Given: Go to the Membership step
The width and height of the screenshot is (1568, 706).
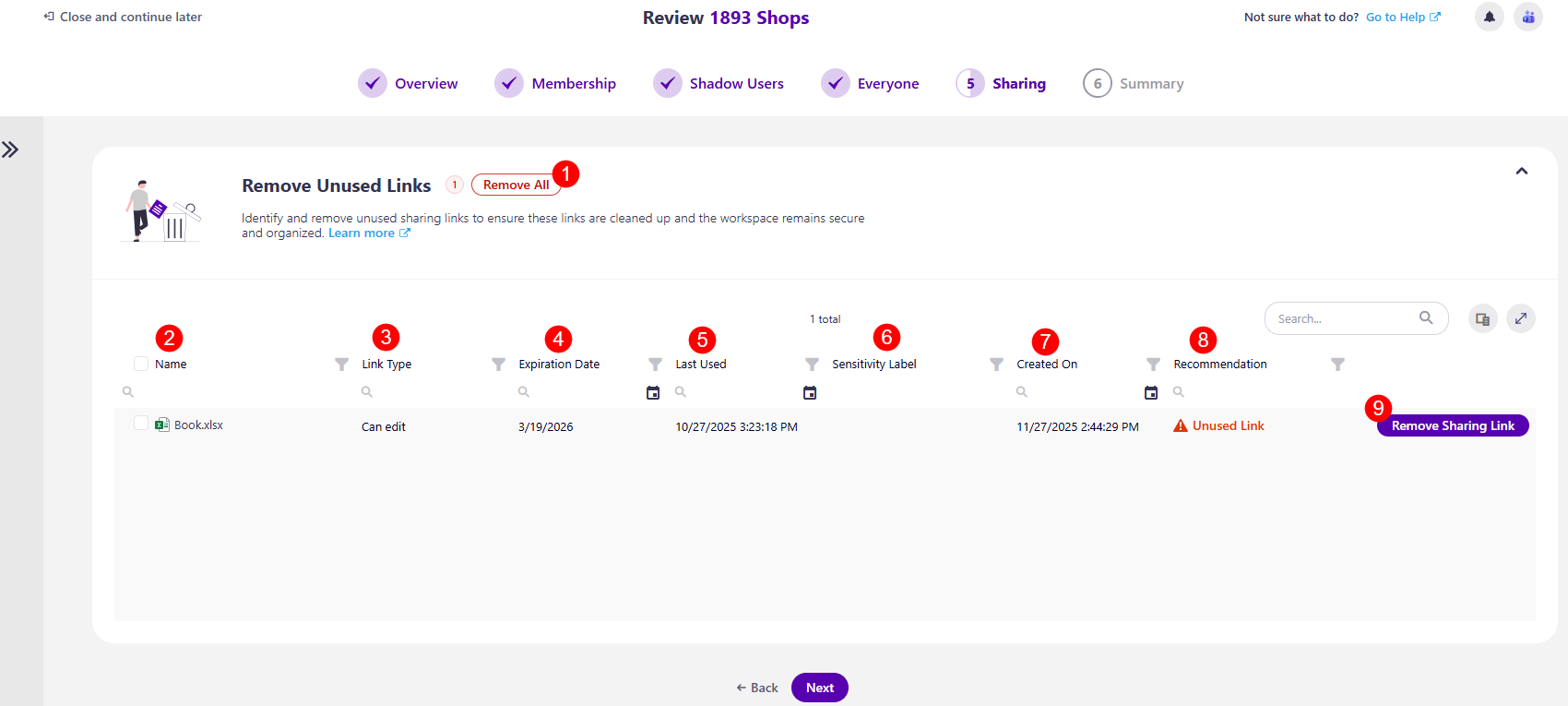Looking at the screenshot, I should coord(555,83).
